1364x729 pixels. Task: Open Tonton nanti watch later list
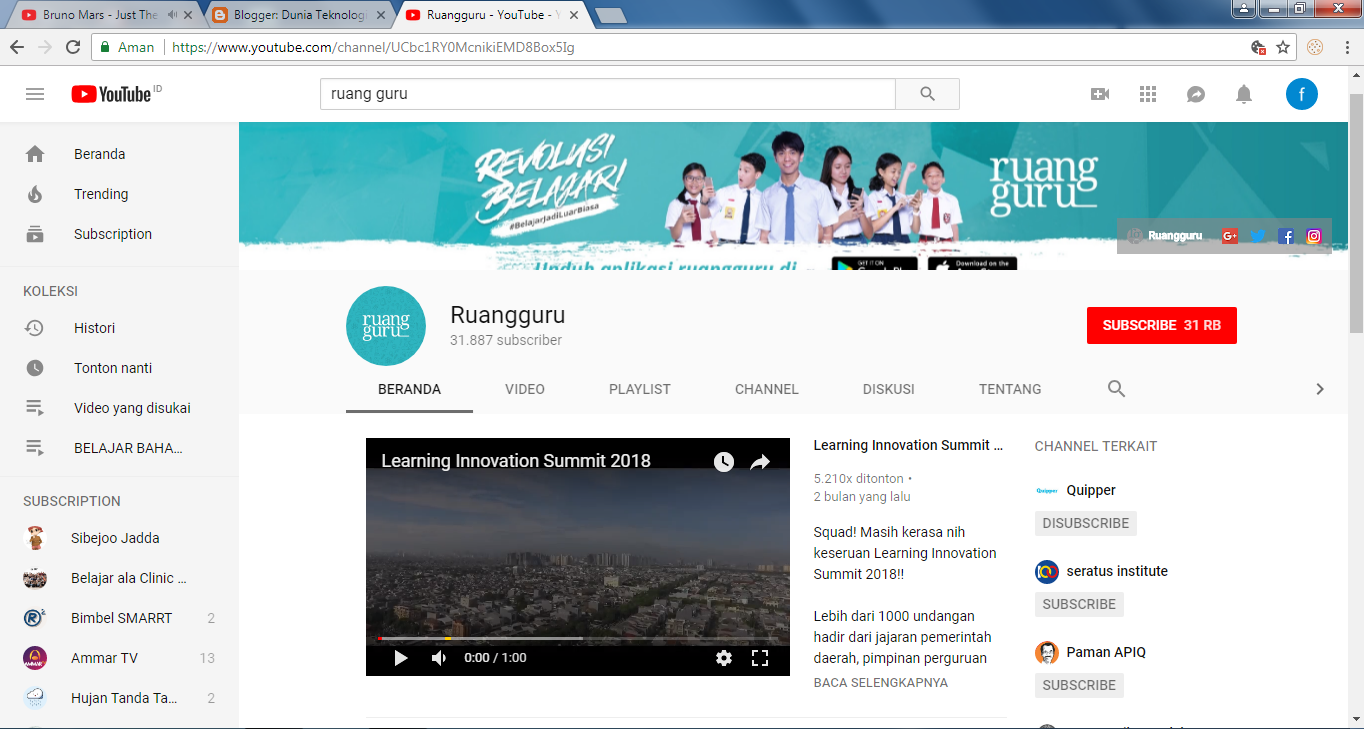[x=119, y=368]
